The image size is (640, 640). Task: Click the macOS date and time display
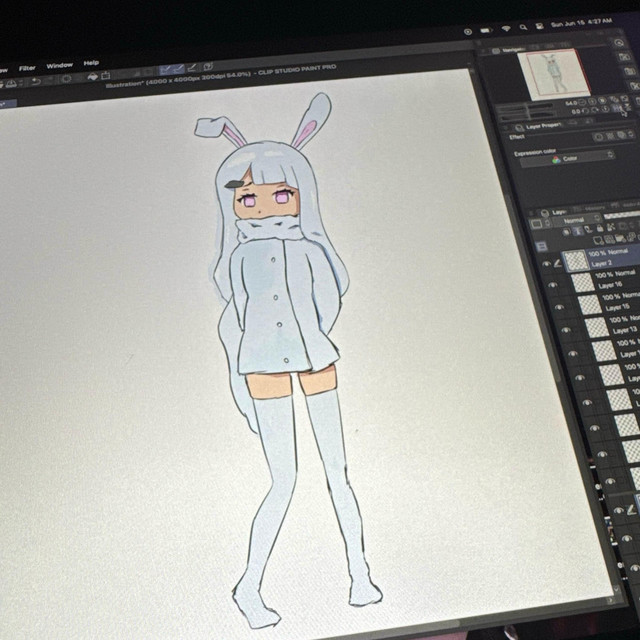click(x=581, y=22)
